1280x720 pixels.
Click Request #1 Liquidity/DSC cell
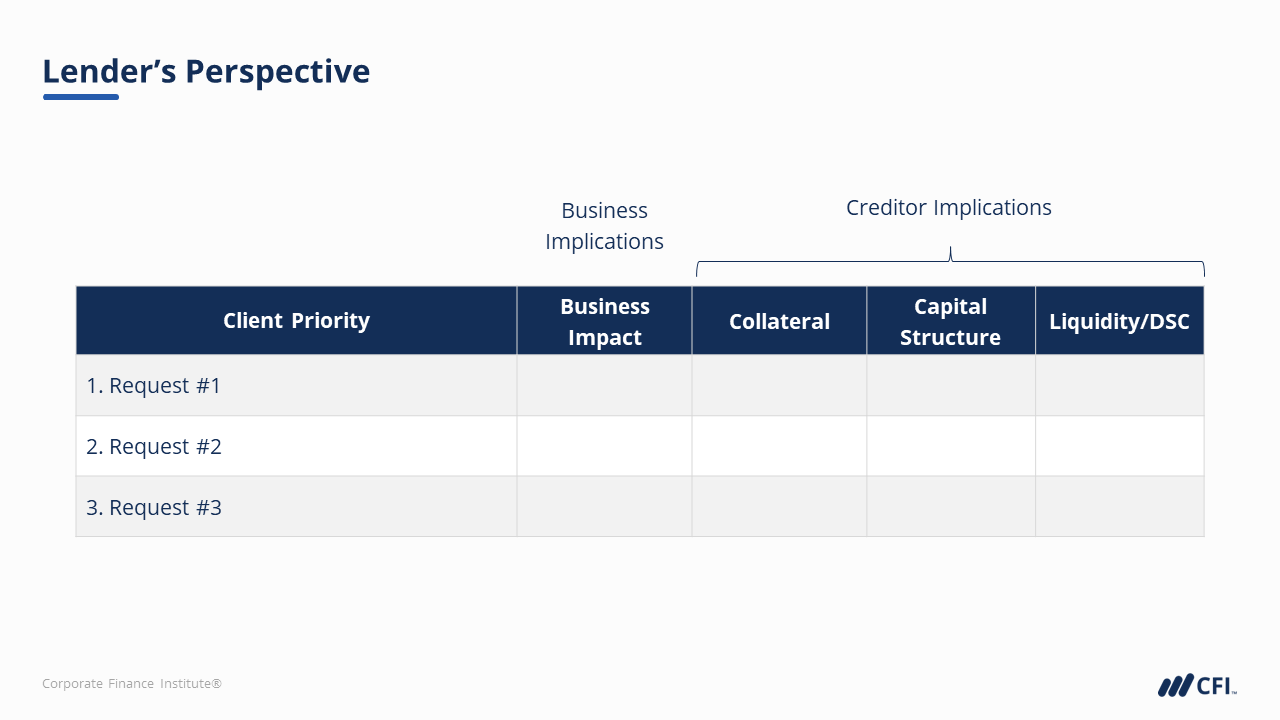click(1119, 385)
